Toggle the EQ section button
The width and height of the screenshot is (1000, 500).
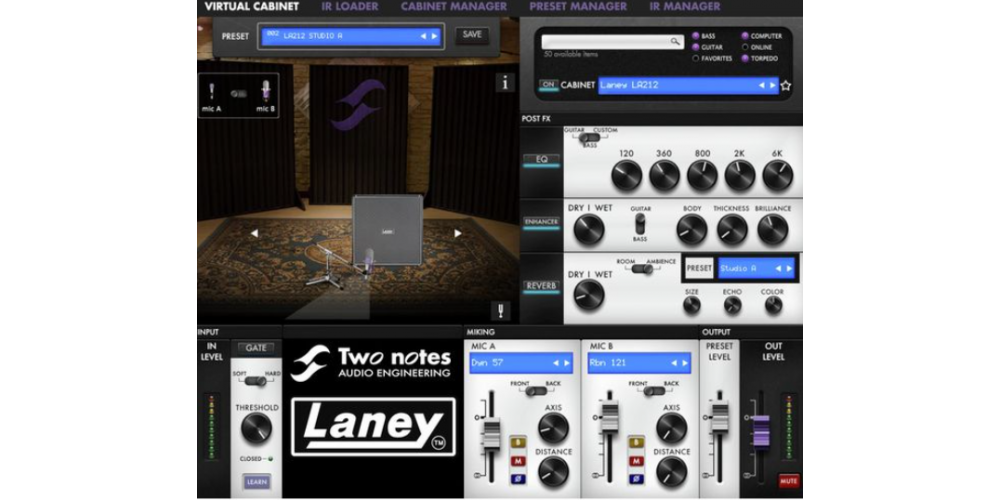541,160
